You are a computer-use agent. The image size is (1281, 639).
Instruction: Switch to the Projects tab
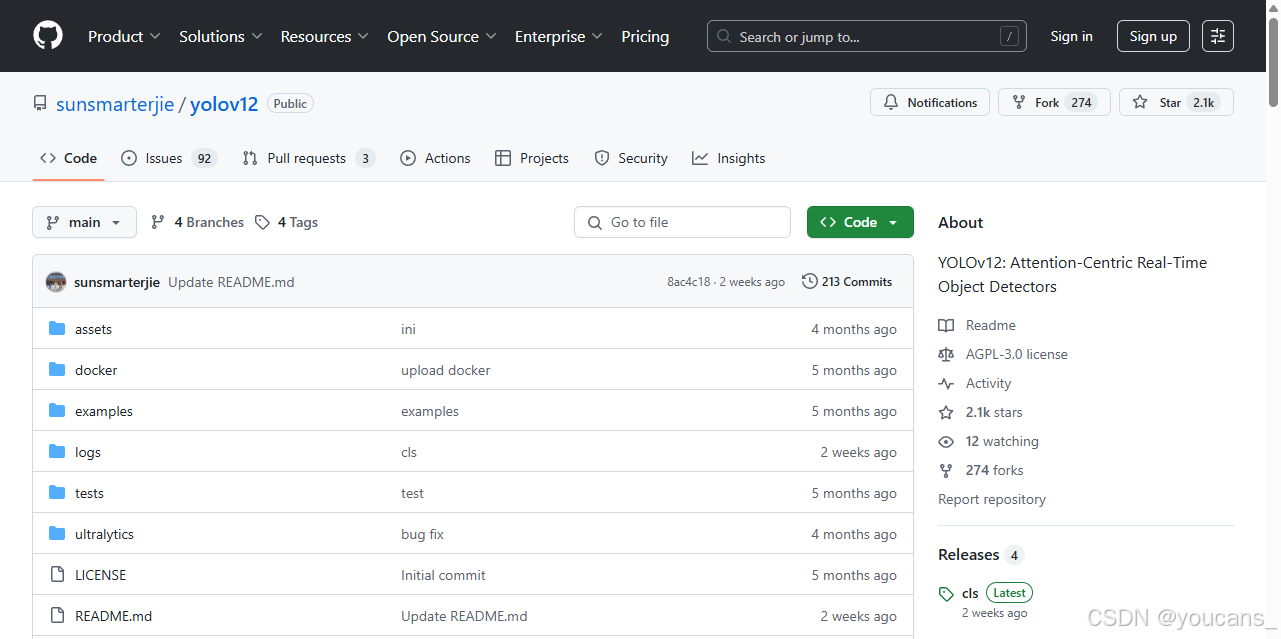click(x=532, y=158)
